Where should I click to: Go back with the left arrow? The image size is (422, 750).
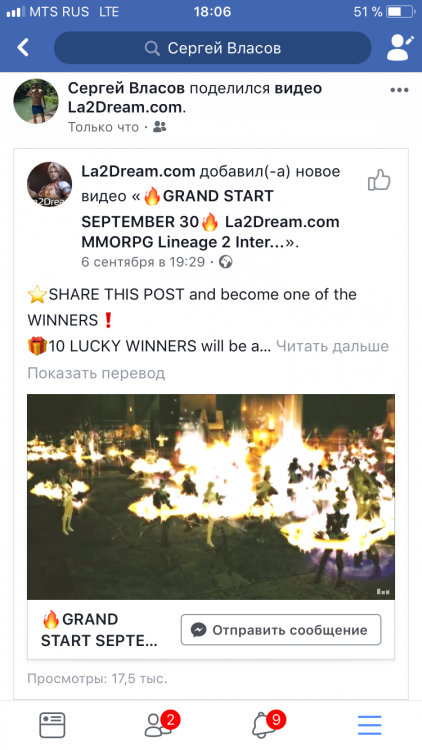23,47
